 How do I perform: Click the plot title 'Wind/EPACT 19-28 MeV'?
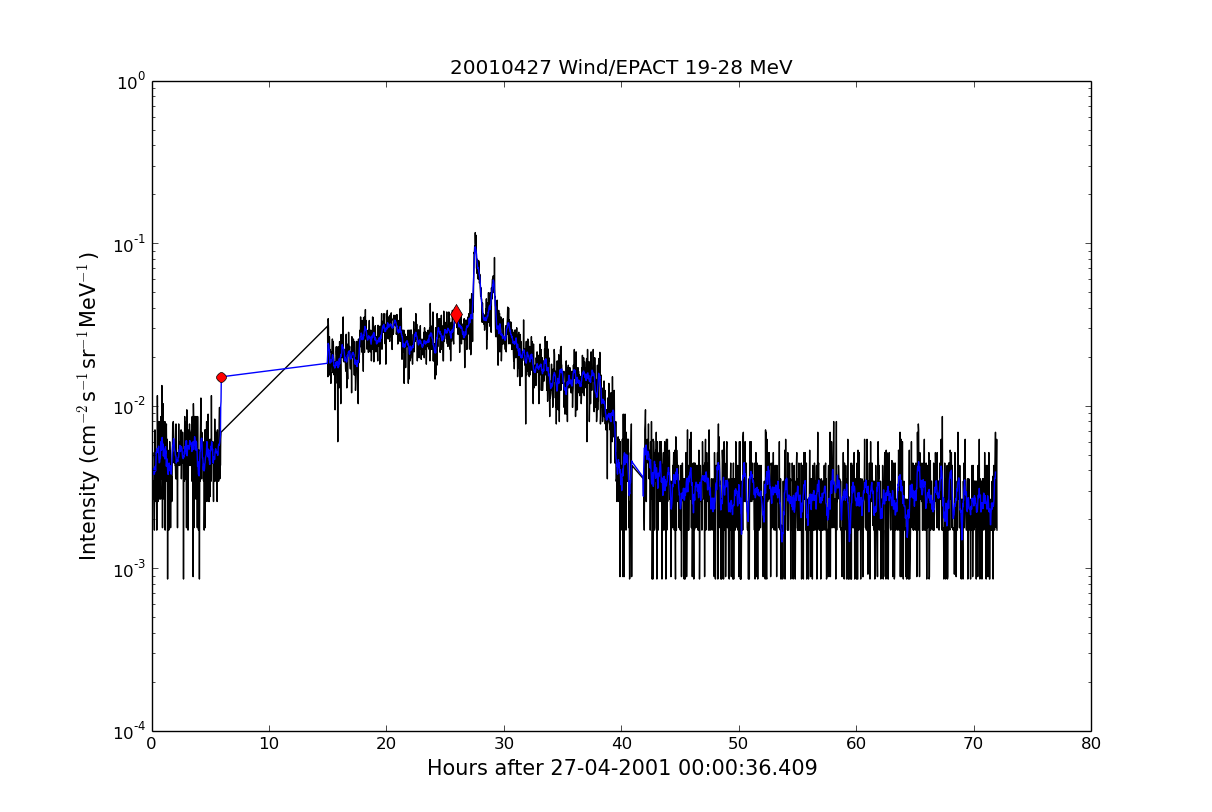tap(620, 68)
